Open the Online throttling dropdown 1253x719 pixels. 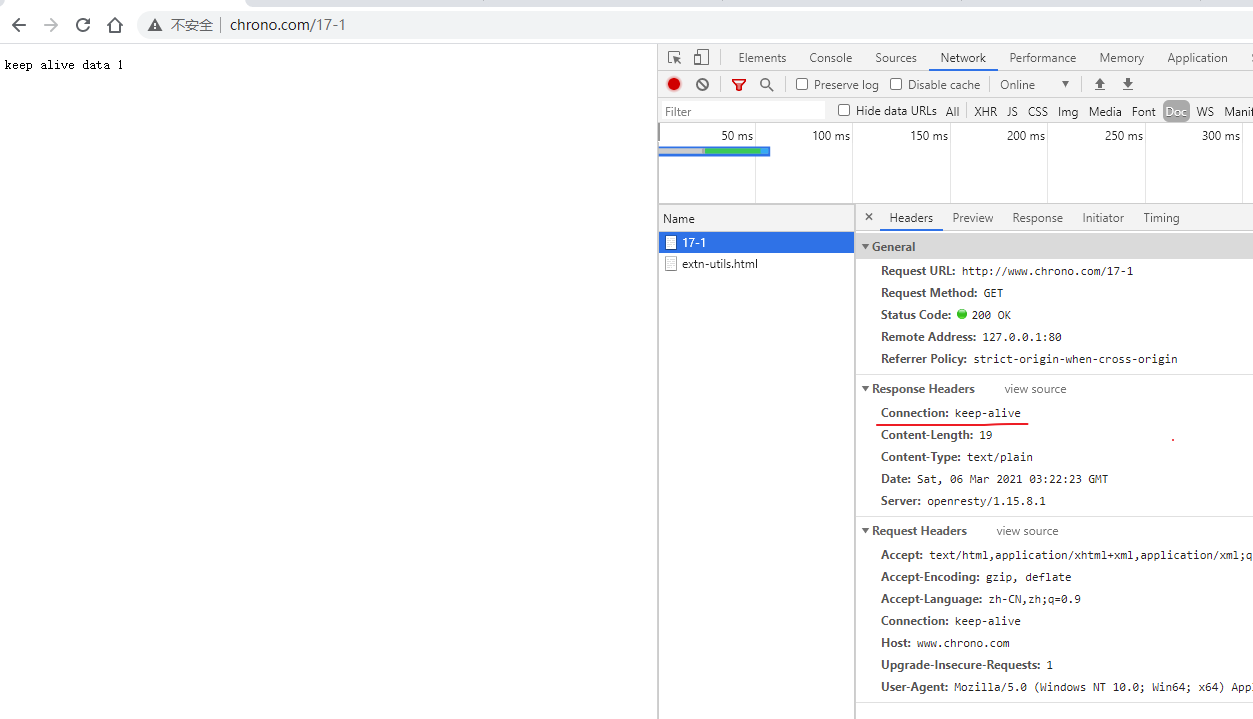click(1035, 85)
